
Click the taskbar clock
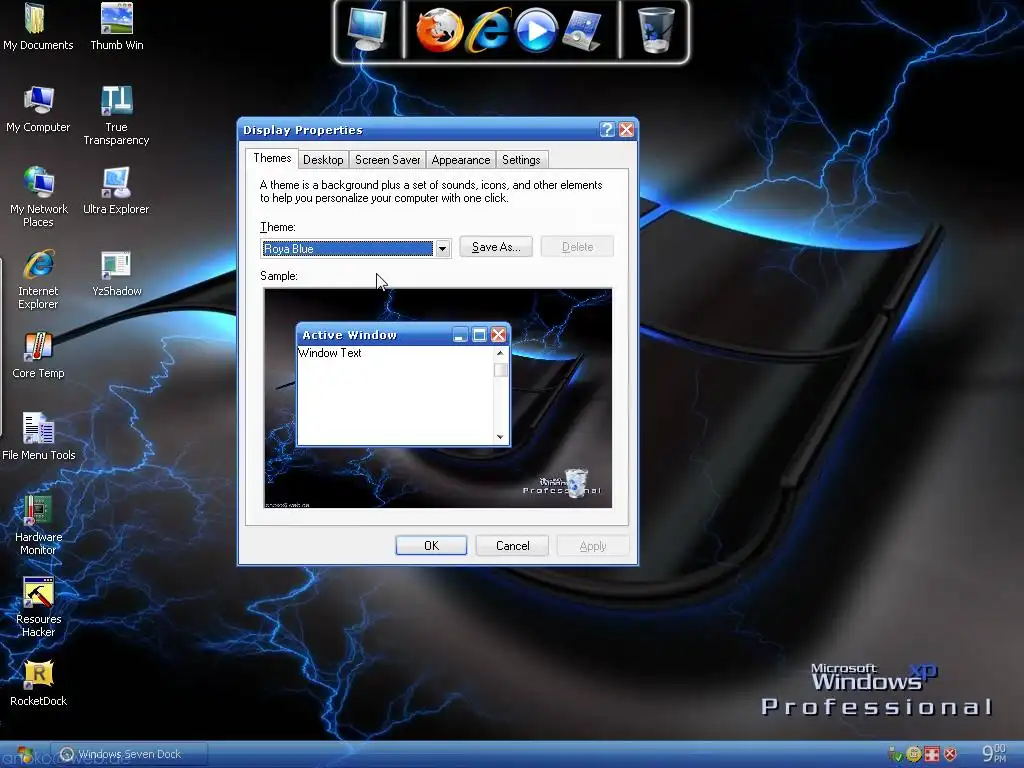coord(995,754)
